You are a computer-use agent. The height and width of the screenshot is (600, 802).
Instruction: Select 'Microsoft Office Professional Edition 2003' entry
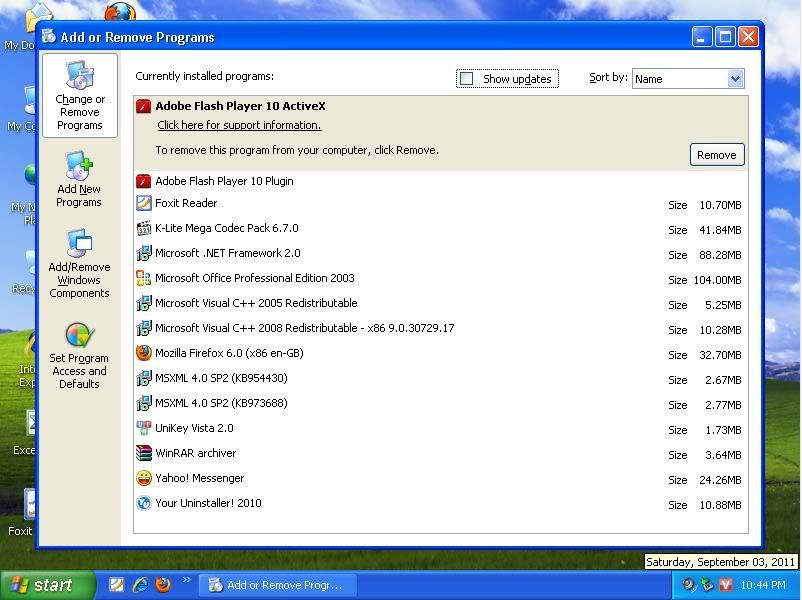255,278
